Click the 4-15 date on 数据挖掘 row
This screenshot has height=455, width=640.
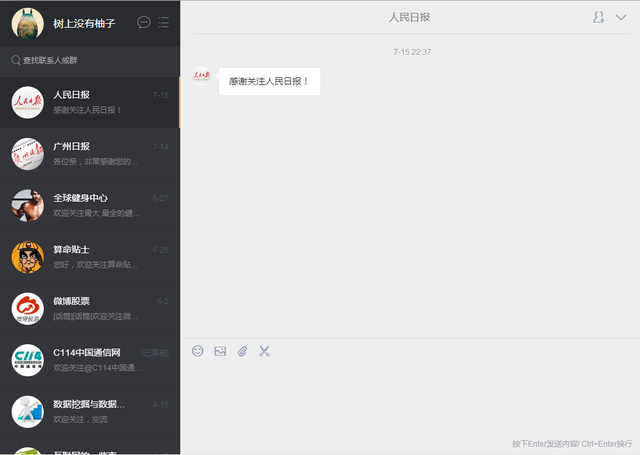tap(160, 404)
